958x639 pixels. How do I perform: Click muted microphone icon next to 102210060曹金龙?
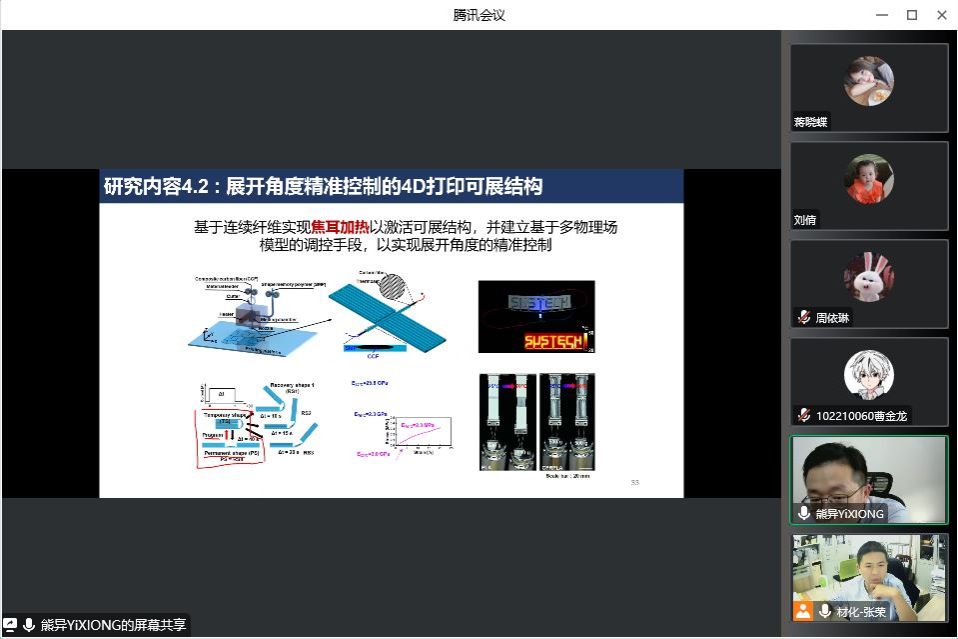coord(804,415)
